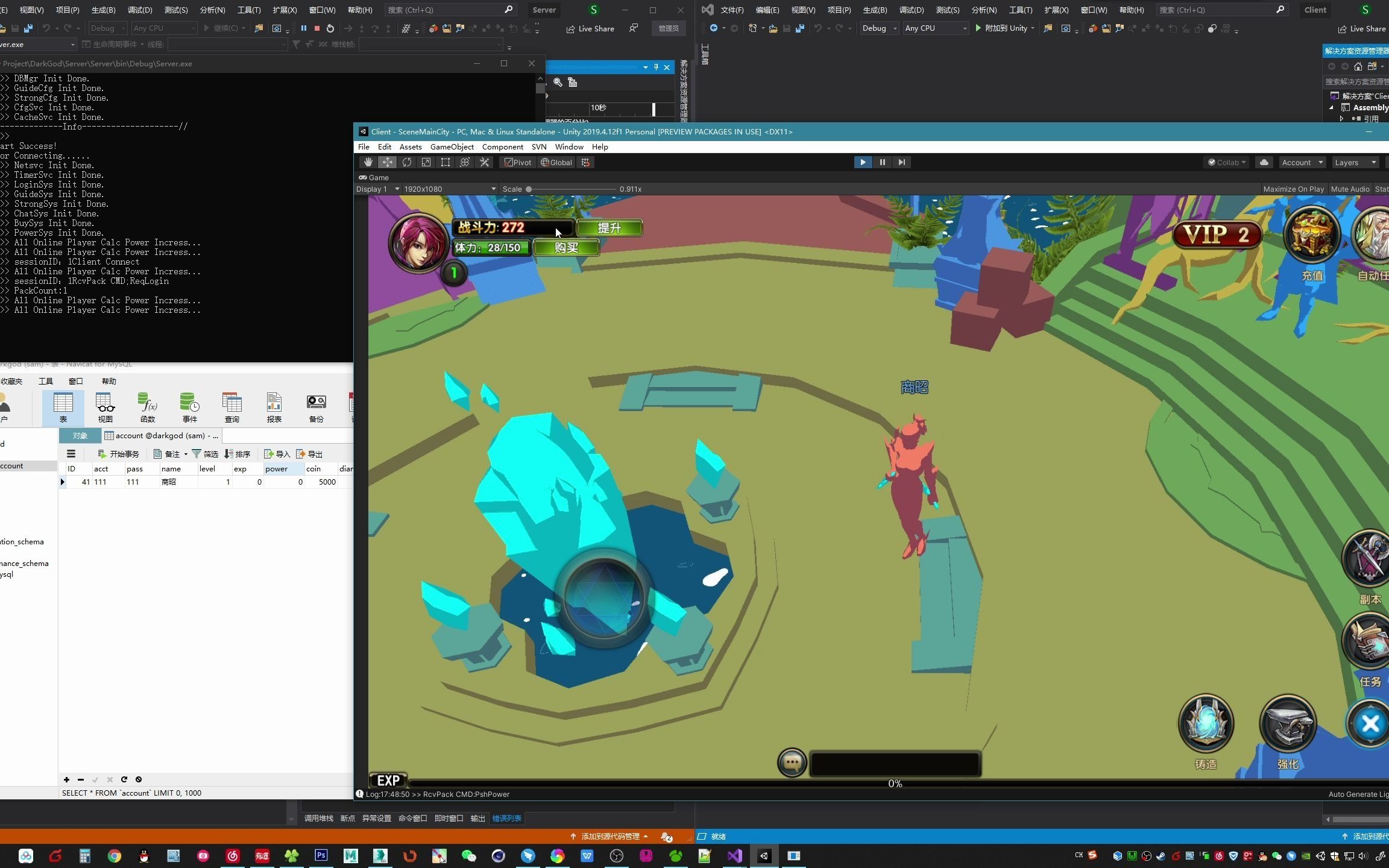Open the Layers dropdown in Unity

click(x=1355, y=162)
